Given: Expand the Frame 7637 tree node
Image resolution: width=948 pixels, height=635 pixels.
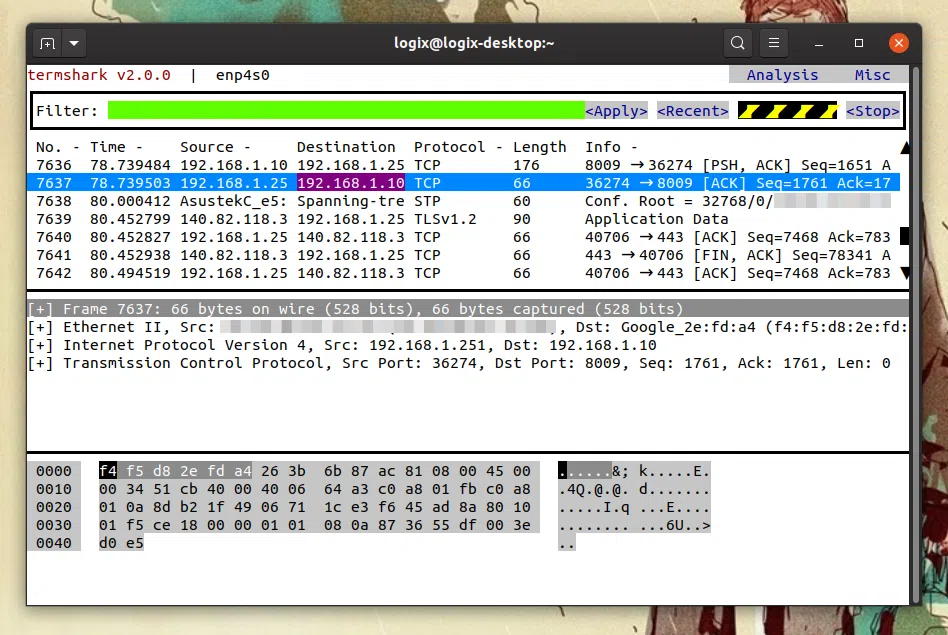Looking at the screenshot, I should (x=40, y=309).
